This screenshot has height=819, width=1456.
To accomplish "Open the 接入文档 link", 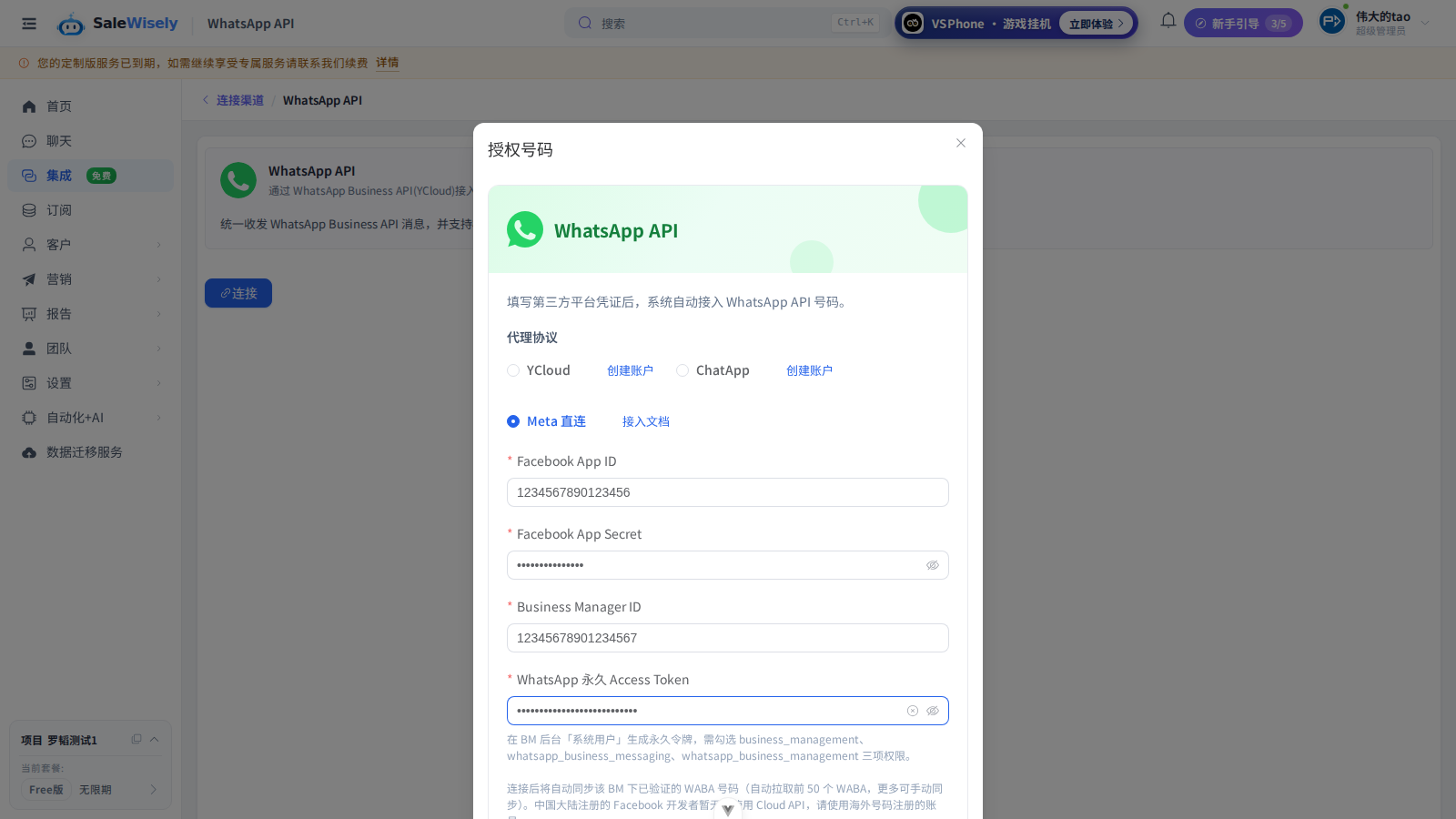I will click(x=646, y=421).
